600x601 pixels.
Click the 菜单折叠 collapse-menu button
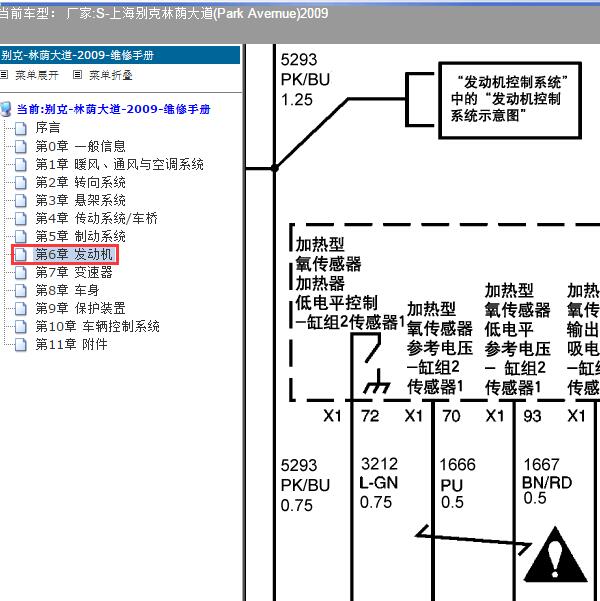coord(110,75)
